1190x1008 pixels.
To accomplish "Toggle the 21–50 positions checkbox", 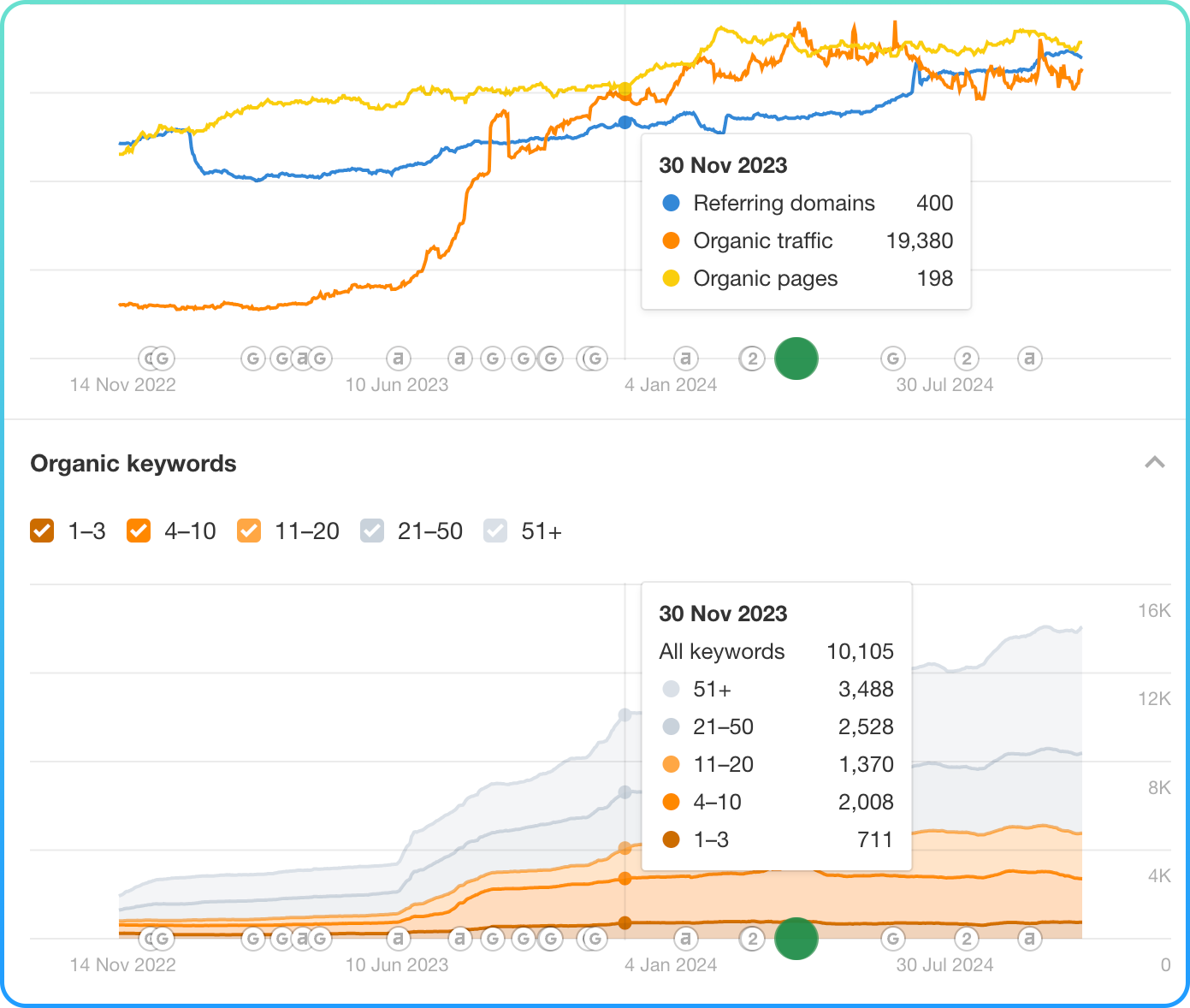I will pyautogui.click(x=372, y=531).
